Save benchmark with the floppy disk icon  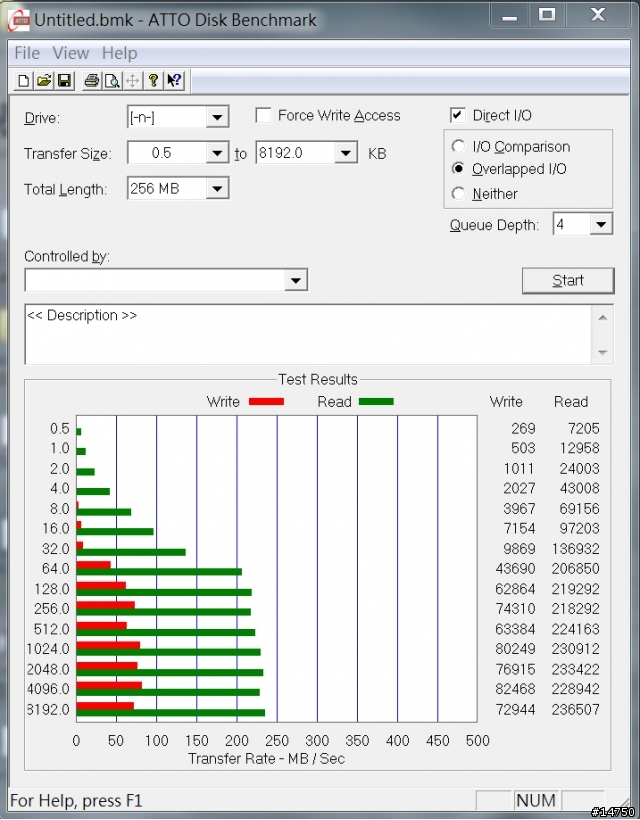click(x=64, y=81)
